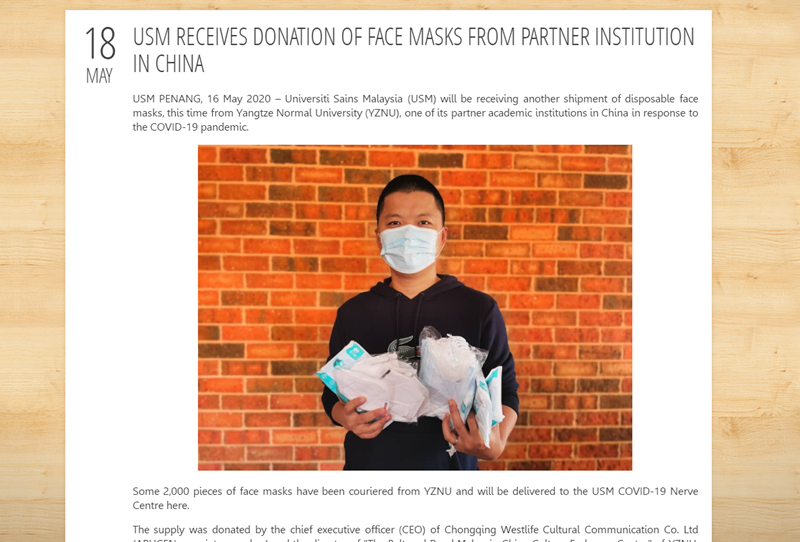Click the wooden background right of the article
Viewport: 800px width, 542px height.
756,271
